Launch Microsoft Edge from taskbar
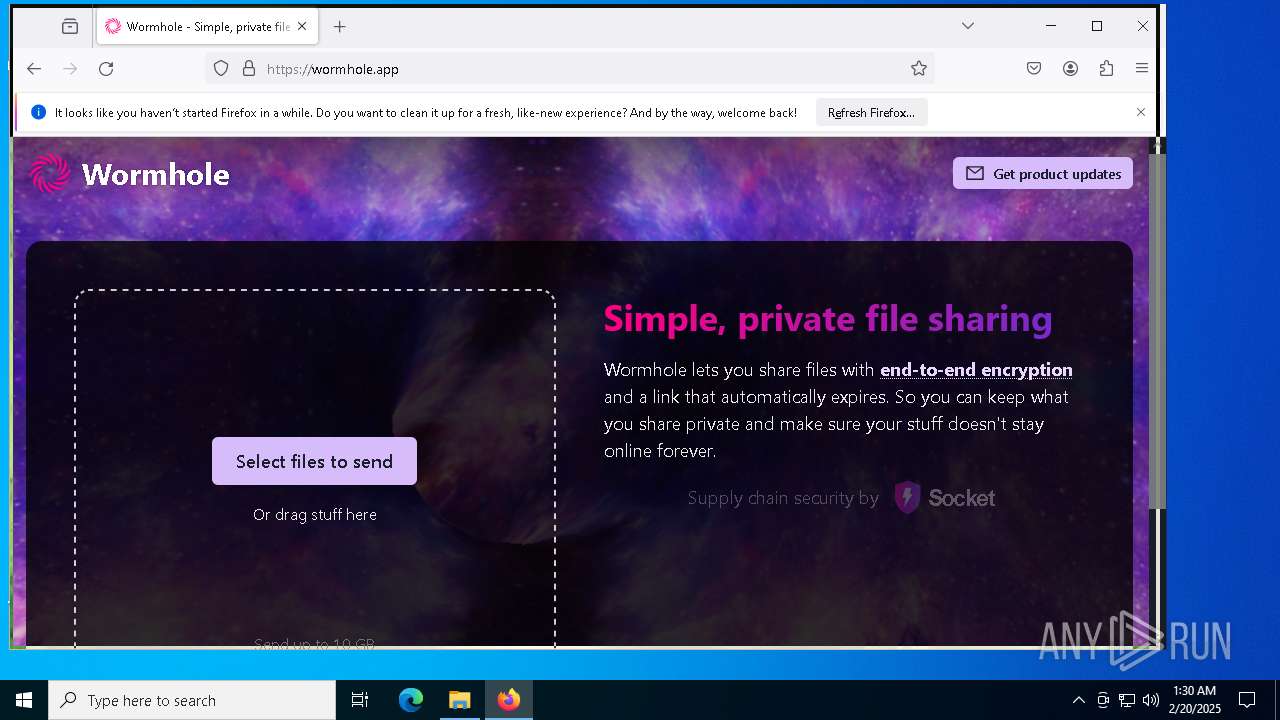 [411, 700]
